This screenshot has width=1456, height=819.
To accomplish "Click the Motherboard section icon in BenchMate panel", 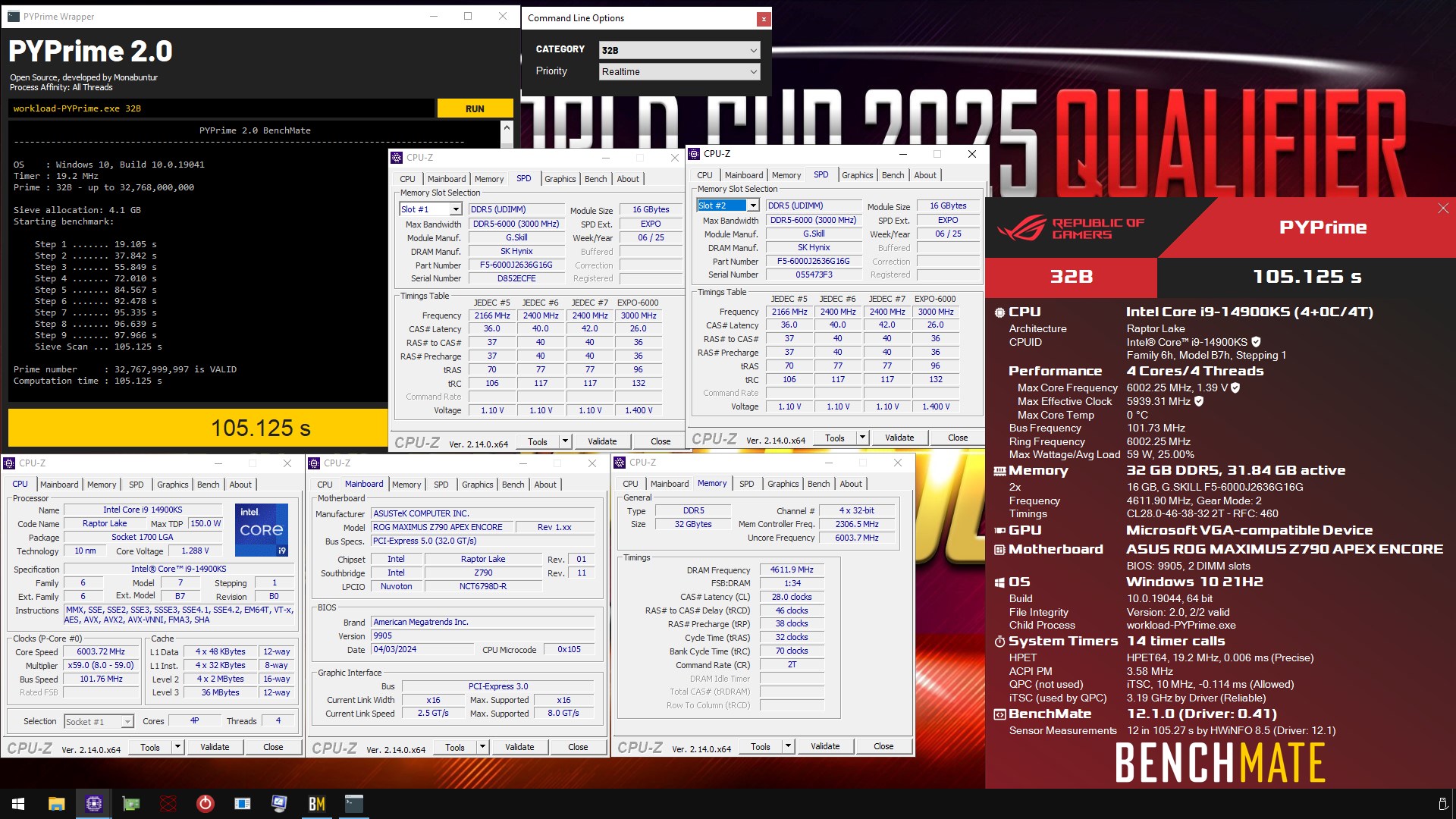I will pyautogui.click(x=999, y=550).
